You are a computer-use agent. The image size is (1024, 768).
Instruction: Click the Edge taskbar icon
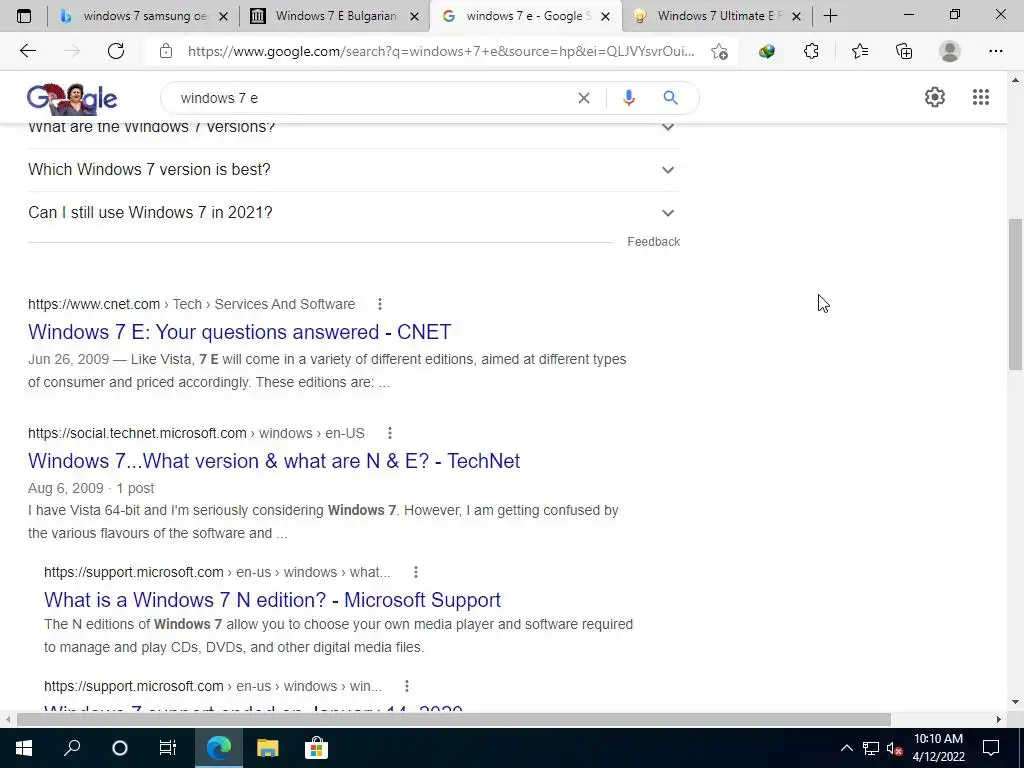coord(219,748)
